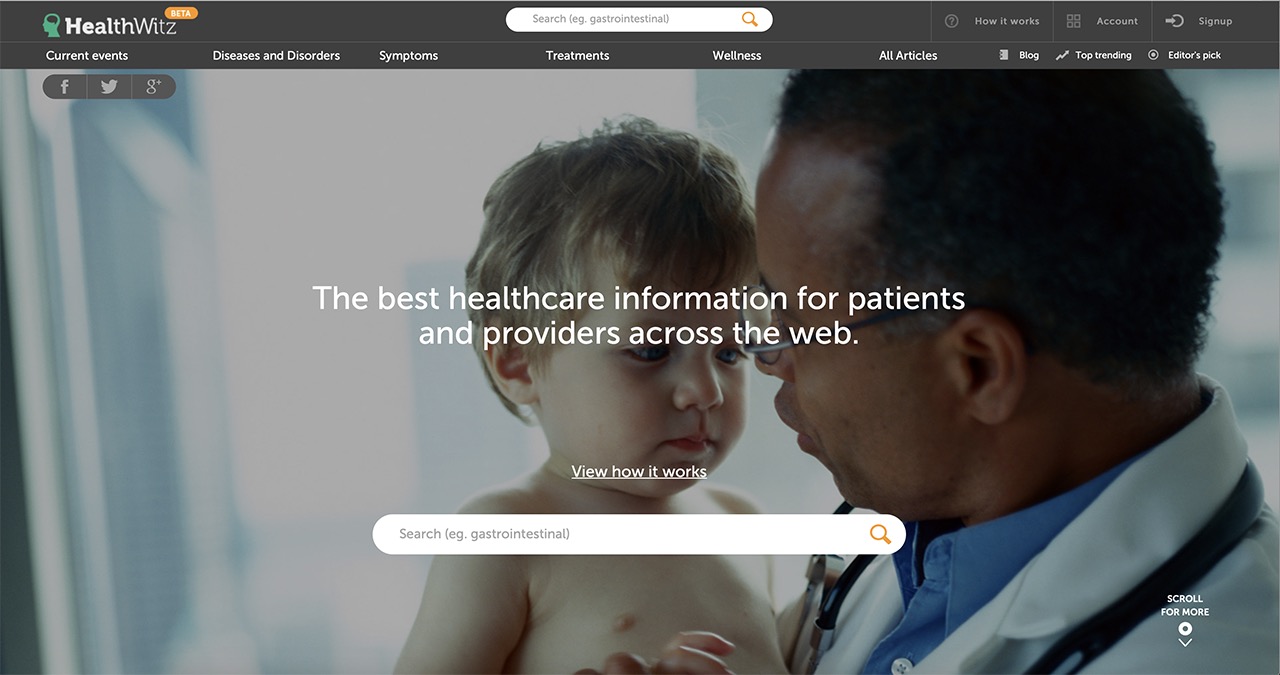This screenshot has width=1280, height=675.
Task: Click the Signup arrow icon
Action: [x=1175, y=21]
